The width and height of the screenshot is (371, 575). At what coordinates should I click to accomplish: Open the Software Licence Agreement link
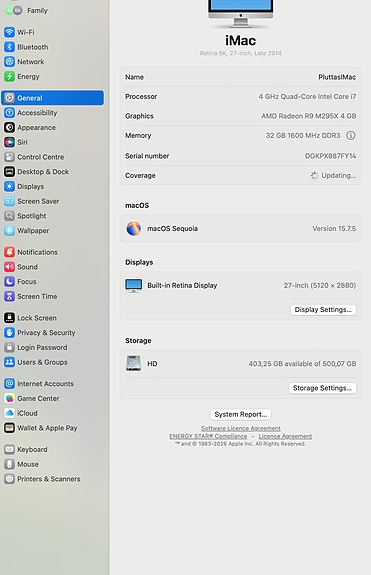point(240,428)
